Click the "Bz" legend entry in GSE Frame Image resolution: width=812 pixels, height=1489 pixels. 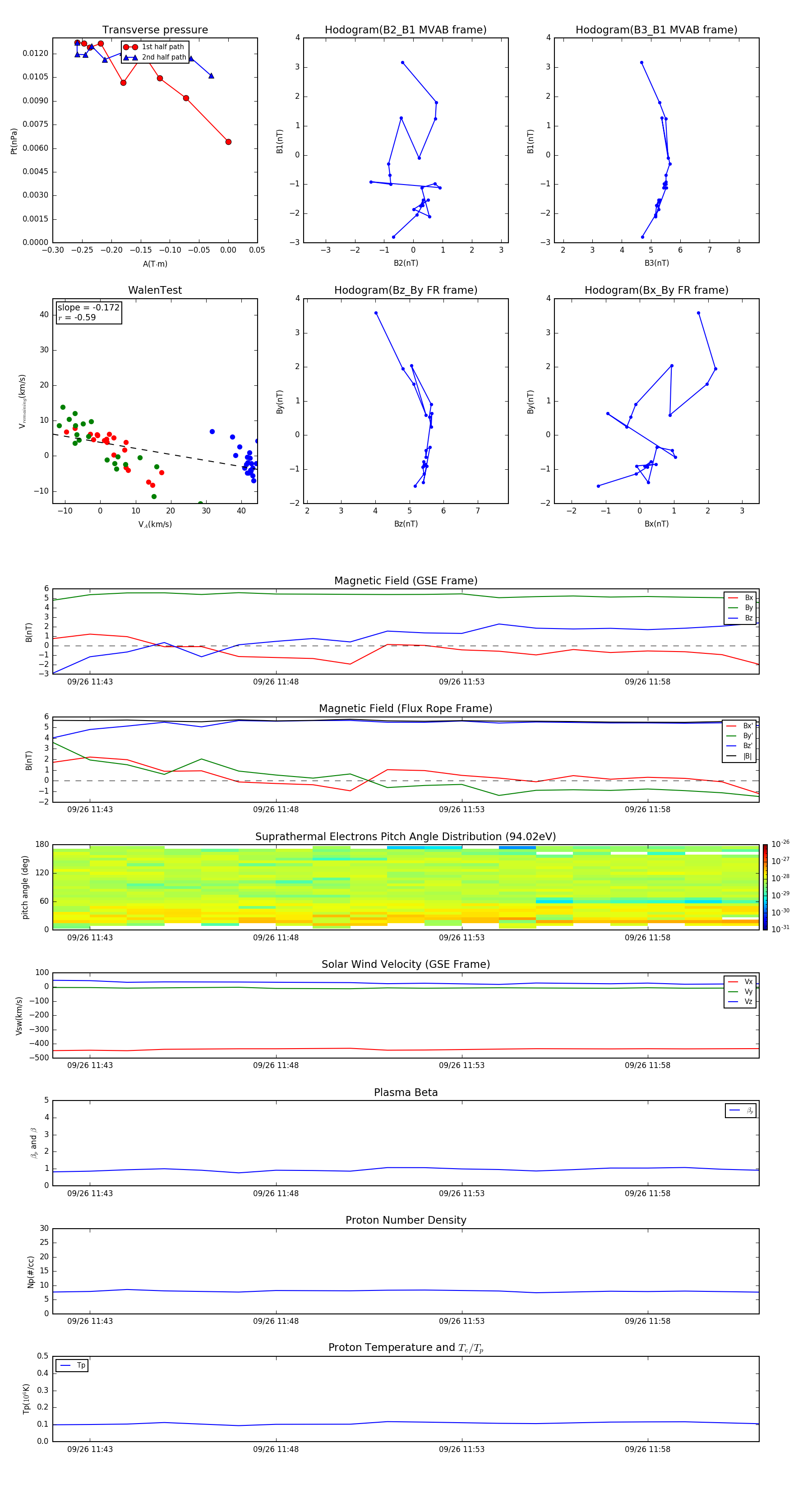(x=741, y=619)
